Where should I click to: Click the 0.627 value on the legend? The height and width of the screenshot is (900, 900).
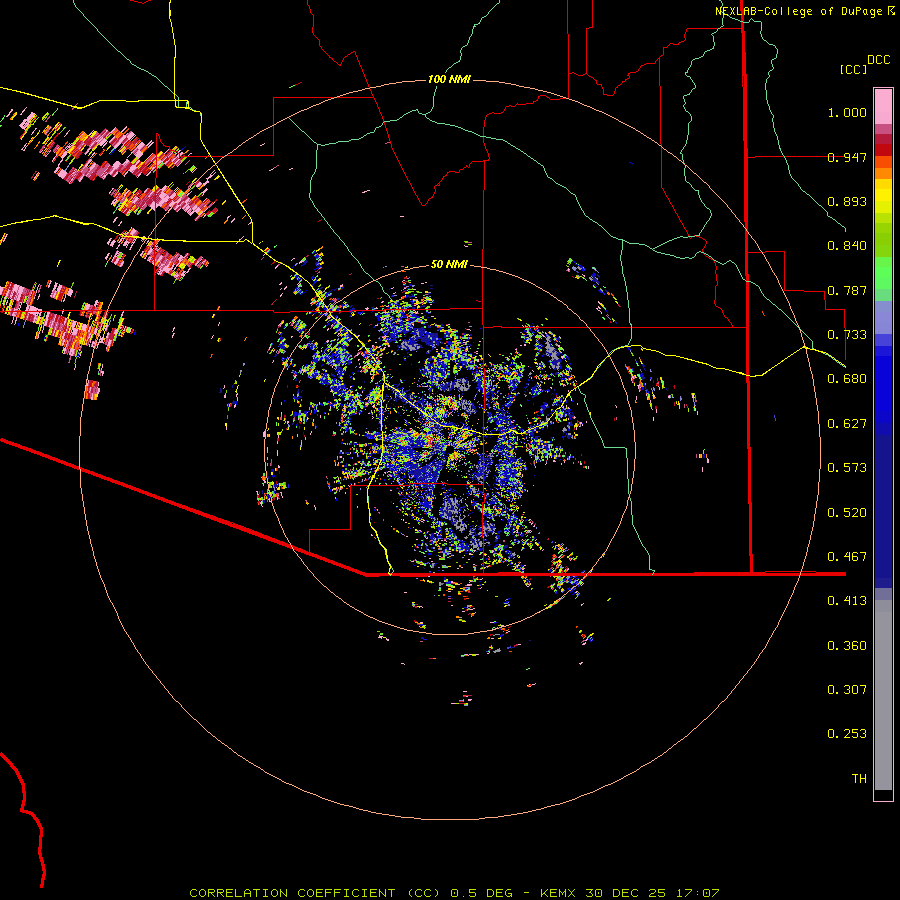847,424
